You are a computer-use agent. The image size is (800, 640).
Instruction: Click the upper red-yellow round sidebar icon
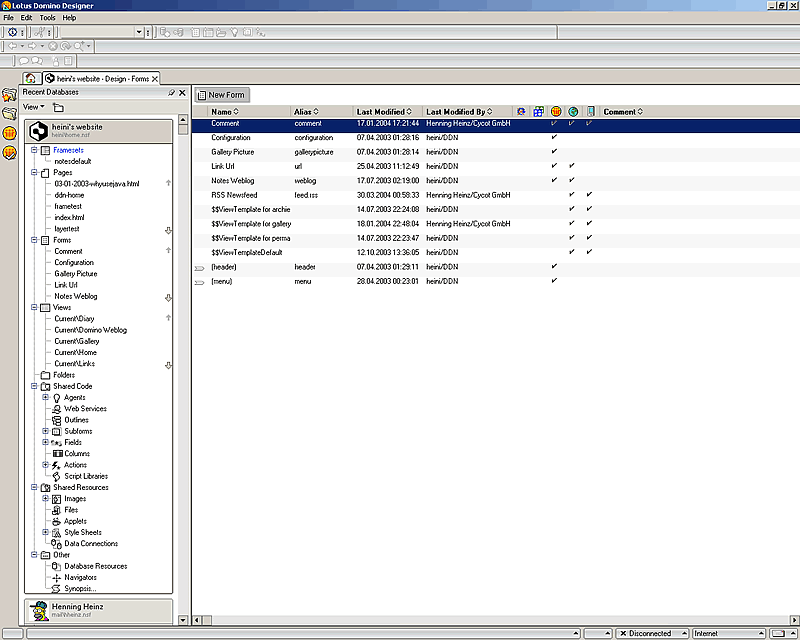(9, 133)
